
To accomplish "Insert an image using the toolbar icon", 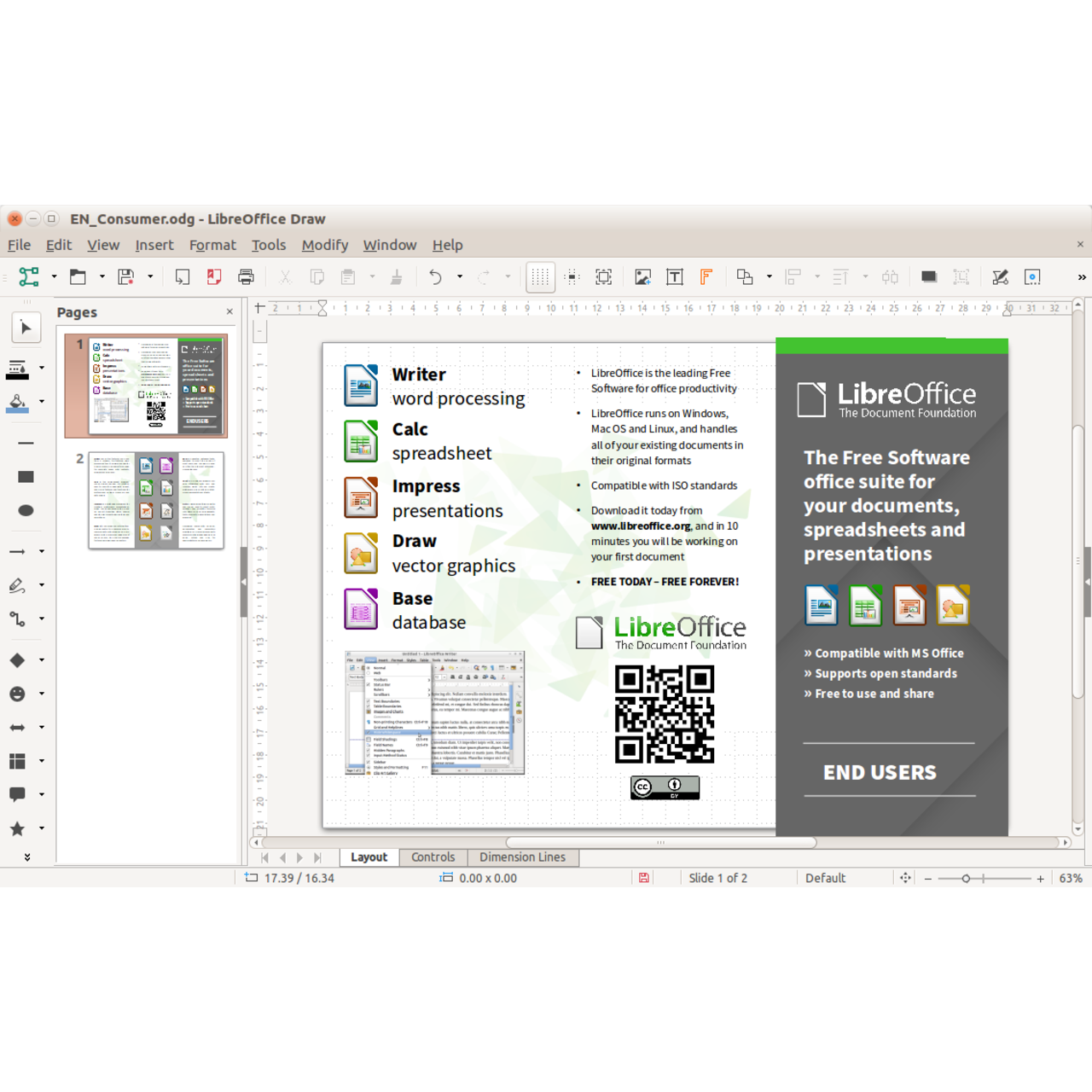I will tap(642, 277).
